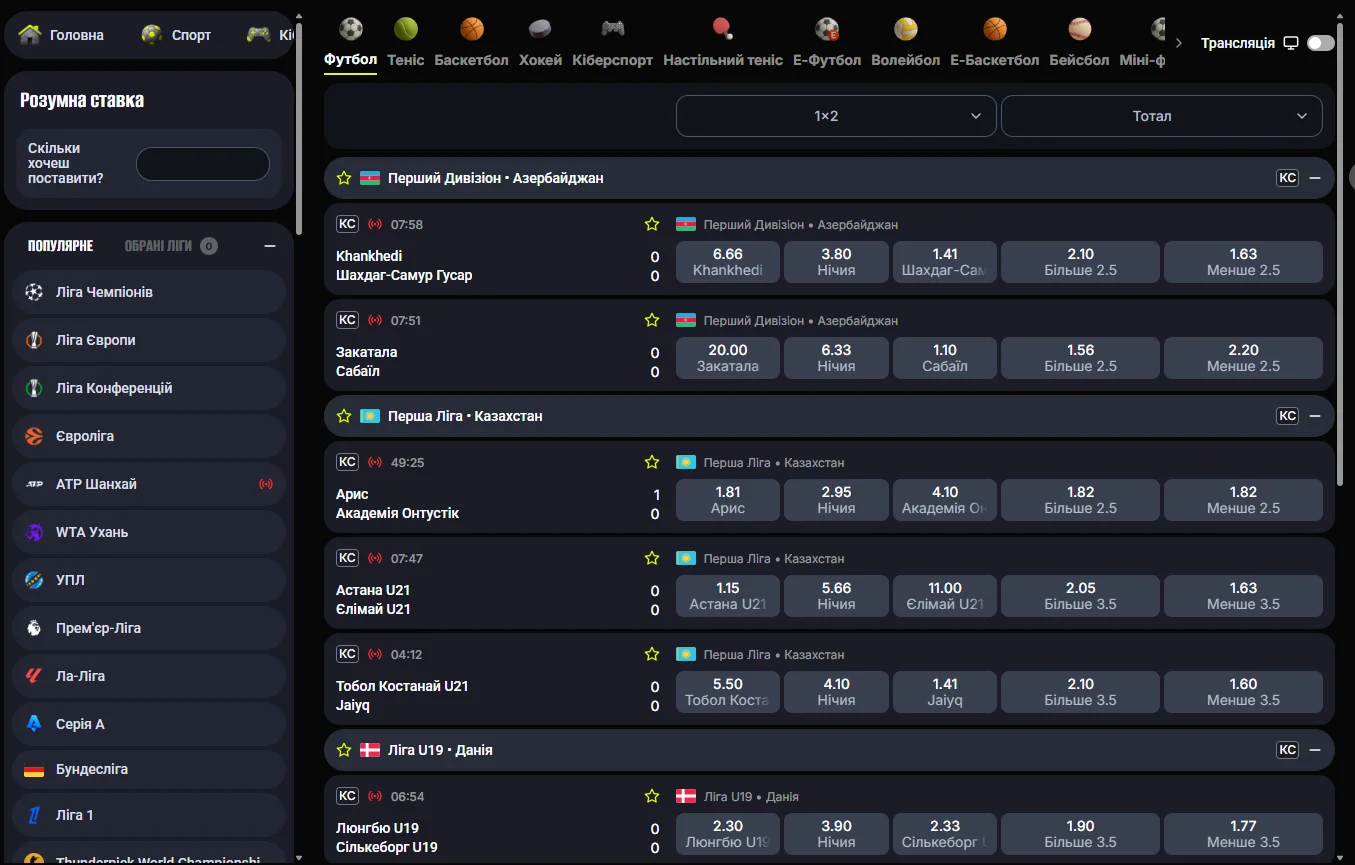Select Арис win odds 1.81
This screenshot has width=1355, height=865.
pyautogui.click(x=728, y=500)
